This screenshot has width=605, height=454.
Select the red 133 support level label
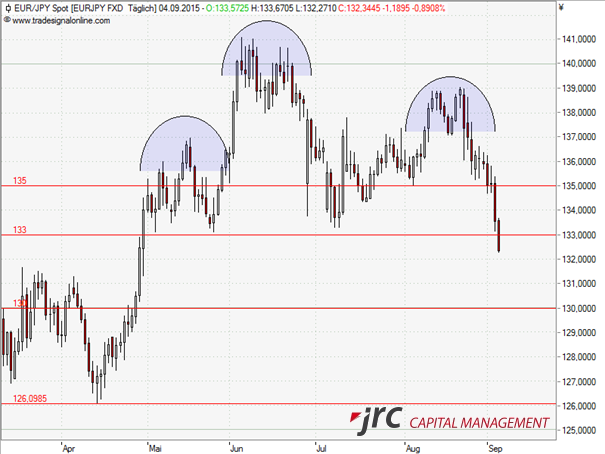(x=19, y=229)
